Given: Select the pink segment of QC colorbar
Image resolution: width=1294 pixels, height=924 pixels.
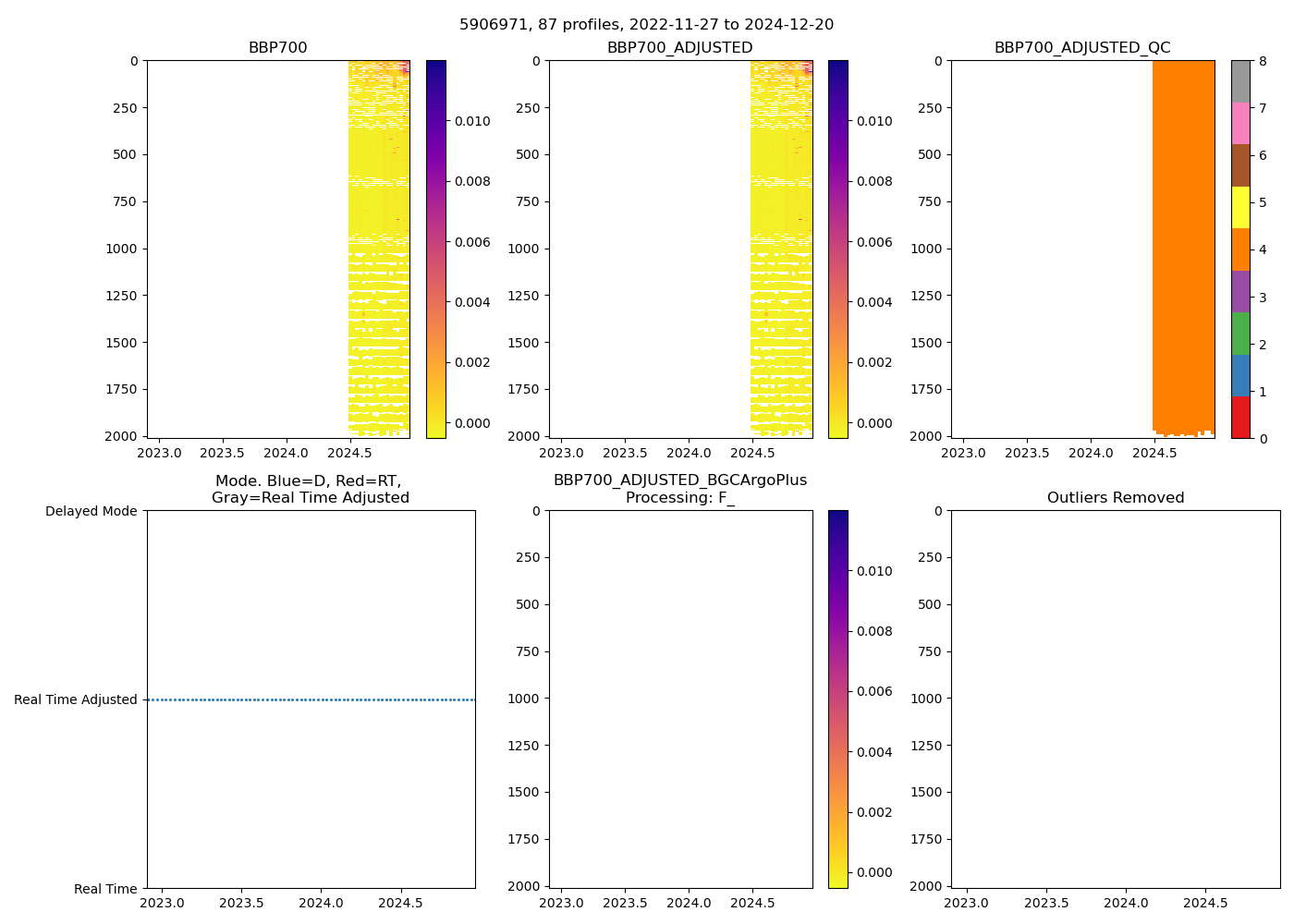Looking at the screenshot, I should 1240,123.
